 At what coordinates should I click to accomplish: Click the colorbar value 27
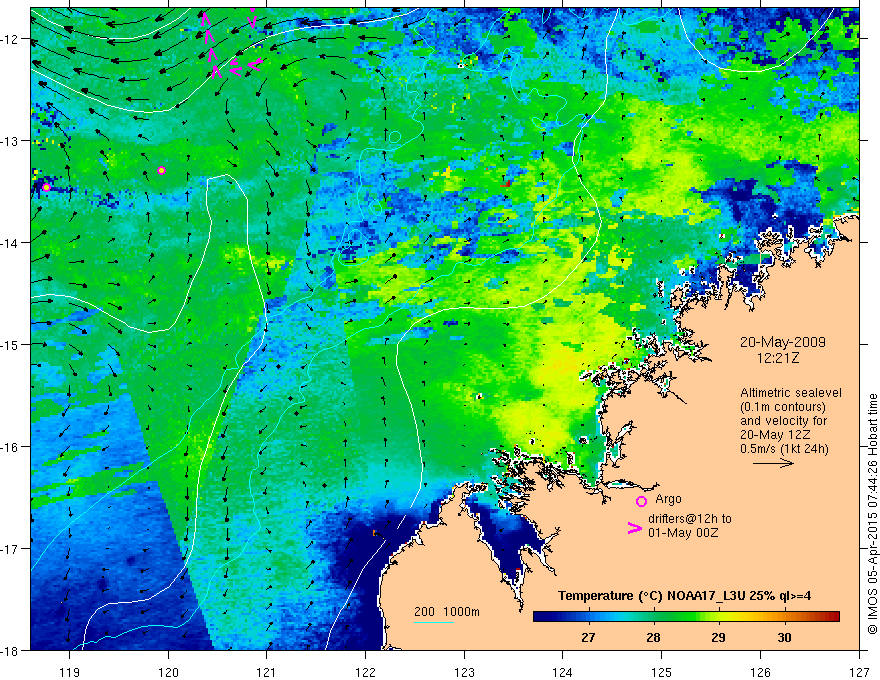click(588, 638)
